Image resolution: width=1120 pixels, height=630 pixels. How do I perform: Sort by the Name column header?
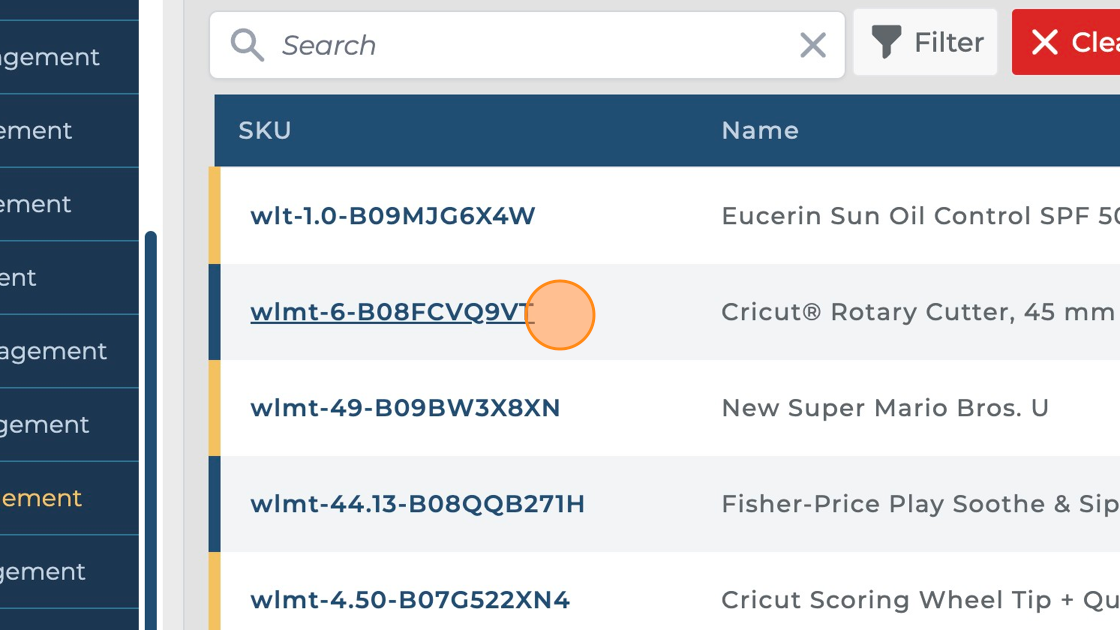(760, 131)
